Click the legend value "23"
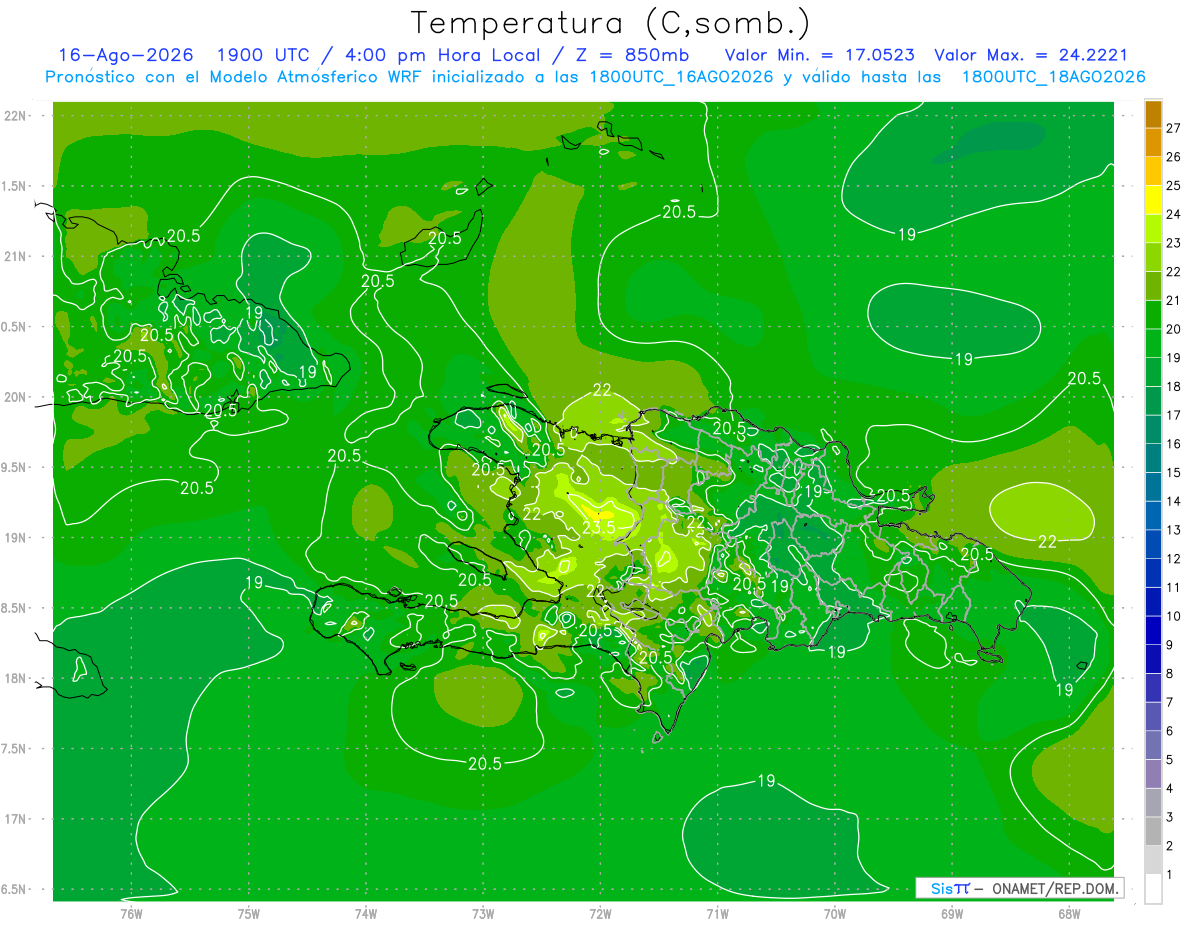The width and height of the screenshot is (1200, 927). click(x=1173, y=243)
